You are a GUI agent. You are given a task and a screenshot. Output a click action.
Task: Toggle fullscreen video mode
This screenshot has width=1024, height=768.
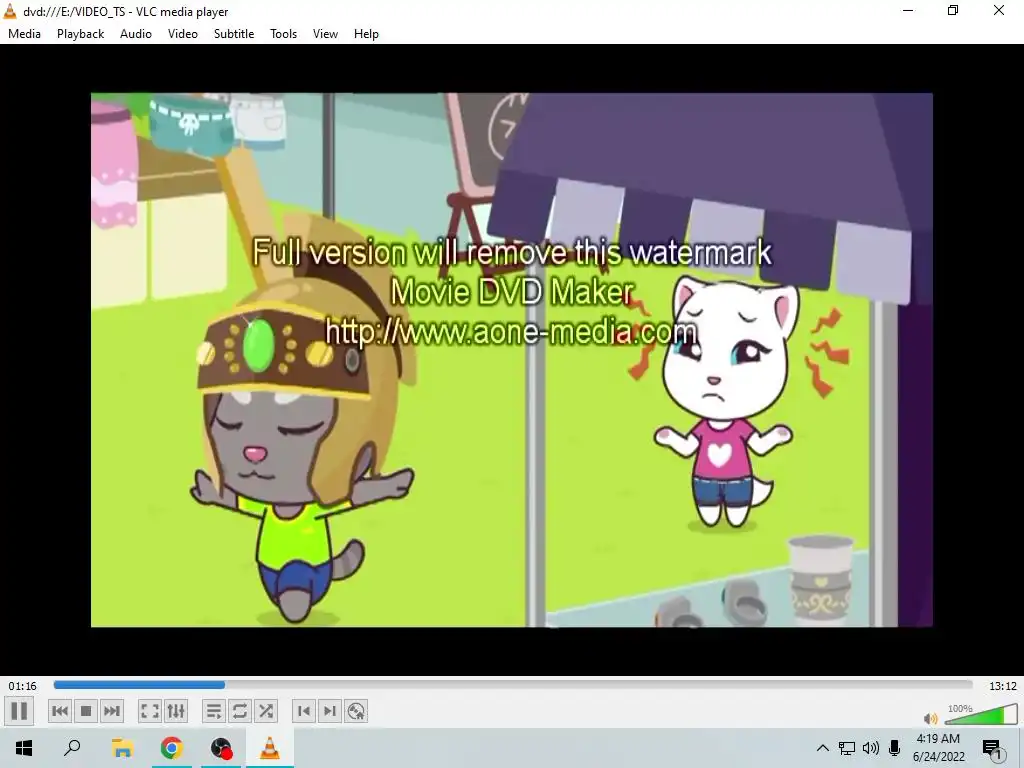tap(150, 711)
